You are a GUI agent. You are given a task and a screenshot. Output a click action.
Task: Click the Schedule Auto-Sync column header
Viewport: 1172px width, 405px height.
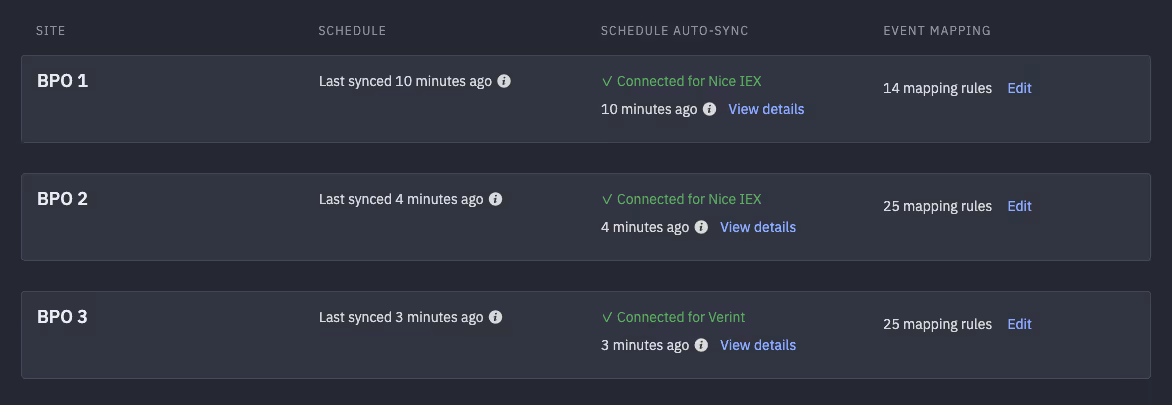(674, 31)
